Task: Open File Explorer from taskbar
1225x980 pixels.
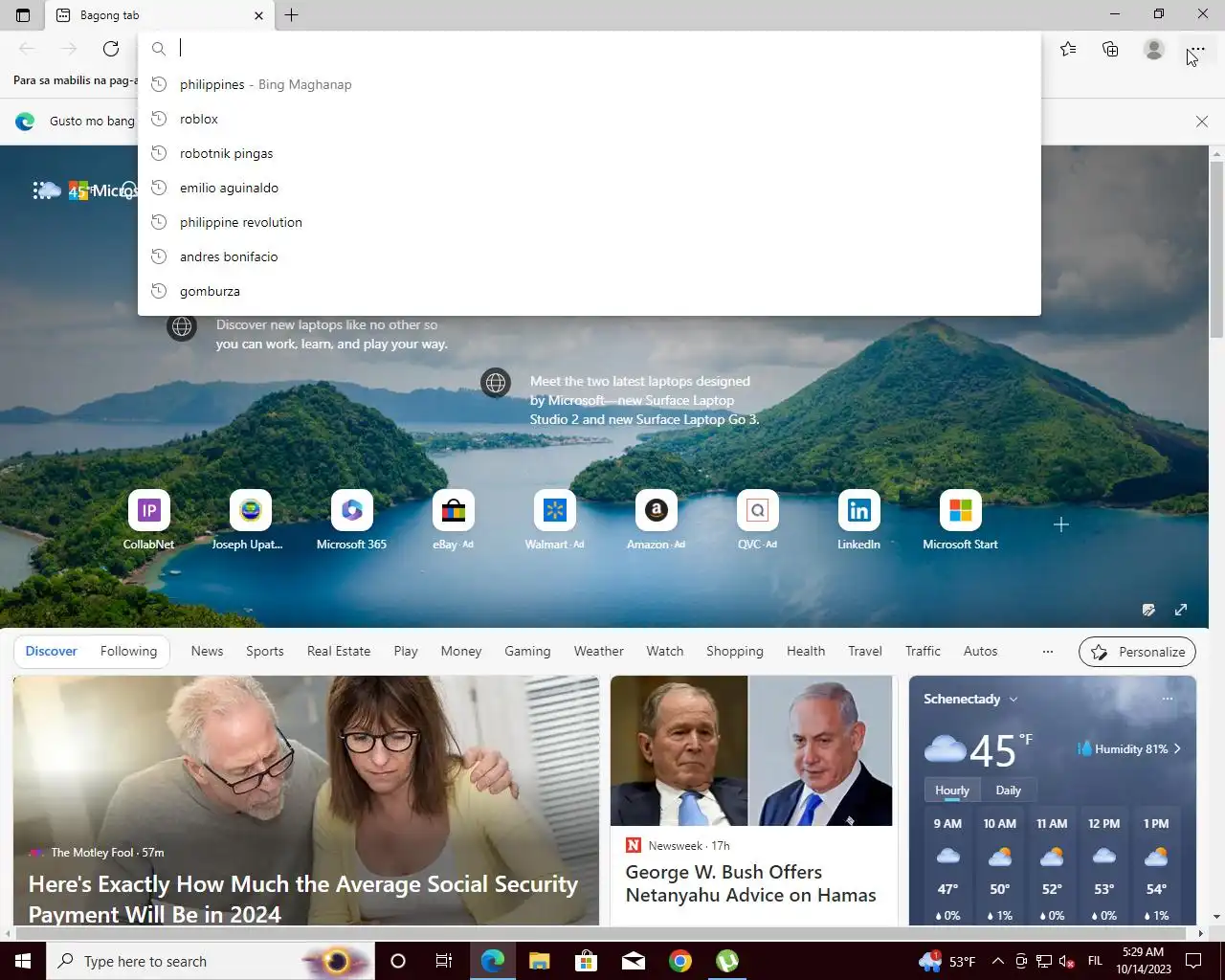Action: click(x=539, y=961)
